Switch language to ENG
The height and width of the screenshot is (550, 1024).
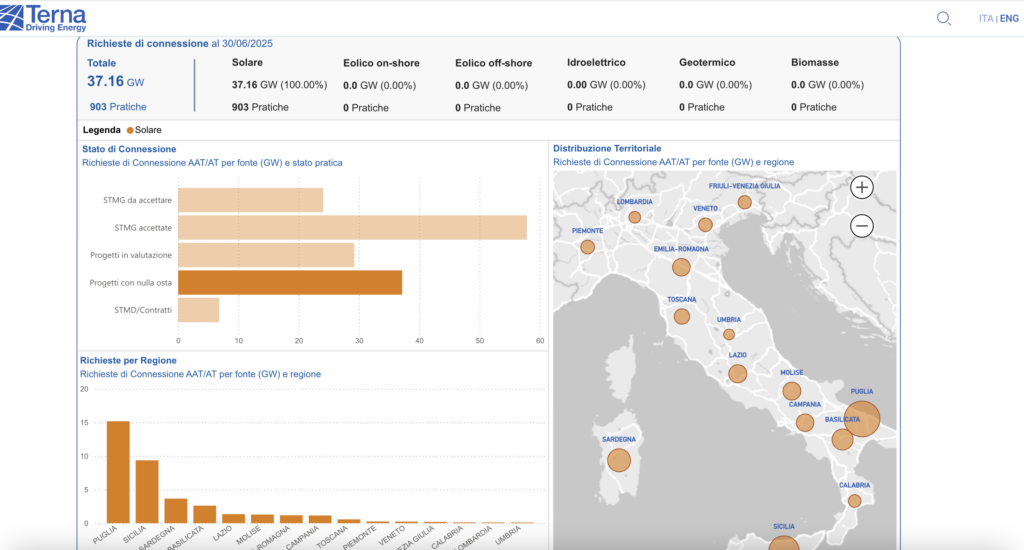(1009, 18)
